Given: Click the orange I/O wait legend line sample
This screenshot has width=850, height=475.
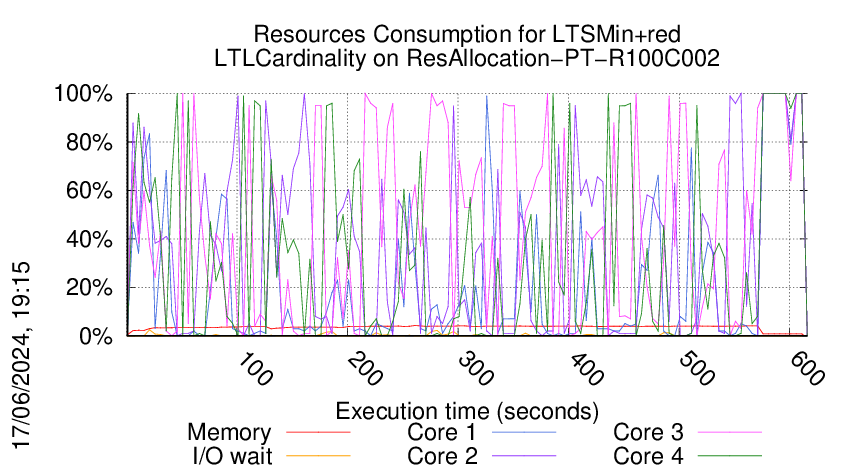Looking at the screenshot, I should [x=318, y=456].
